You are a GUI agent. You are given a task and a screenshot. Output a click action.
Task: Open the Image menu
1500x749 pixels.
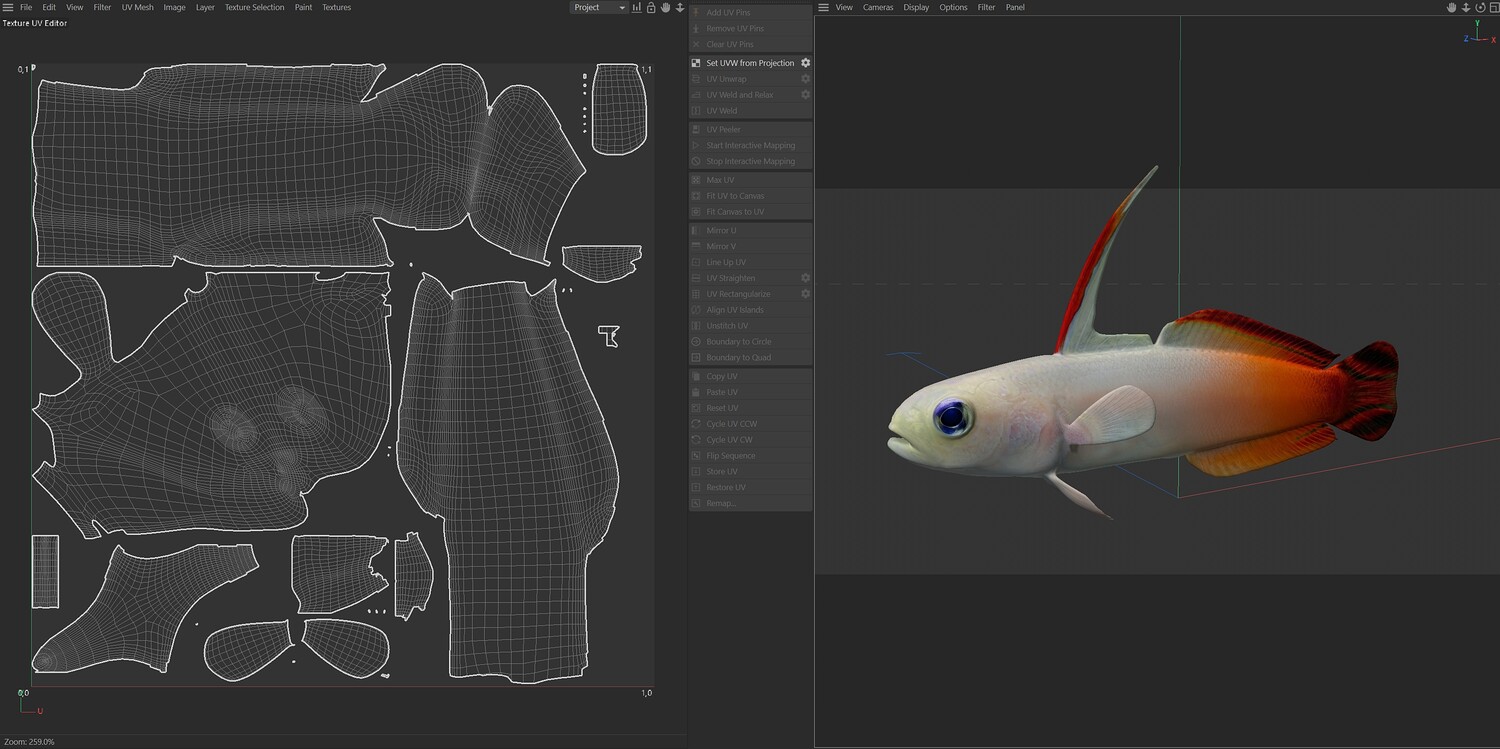click(174, 7)
